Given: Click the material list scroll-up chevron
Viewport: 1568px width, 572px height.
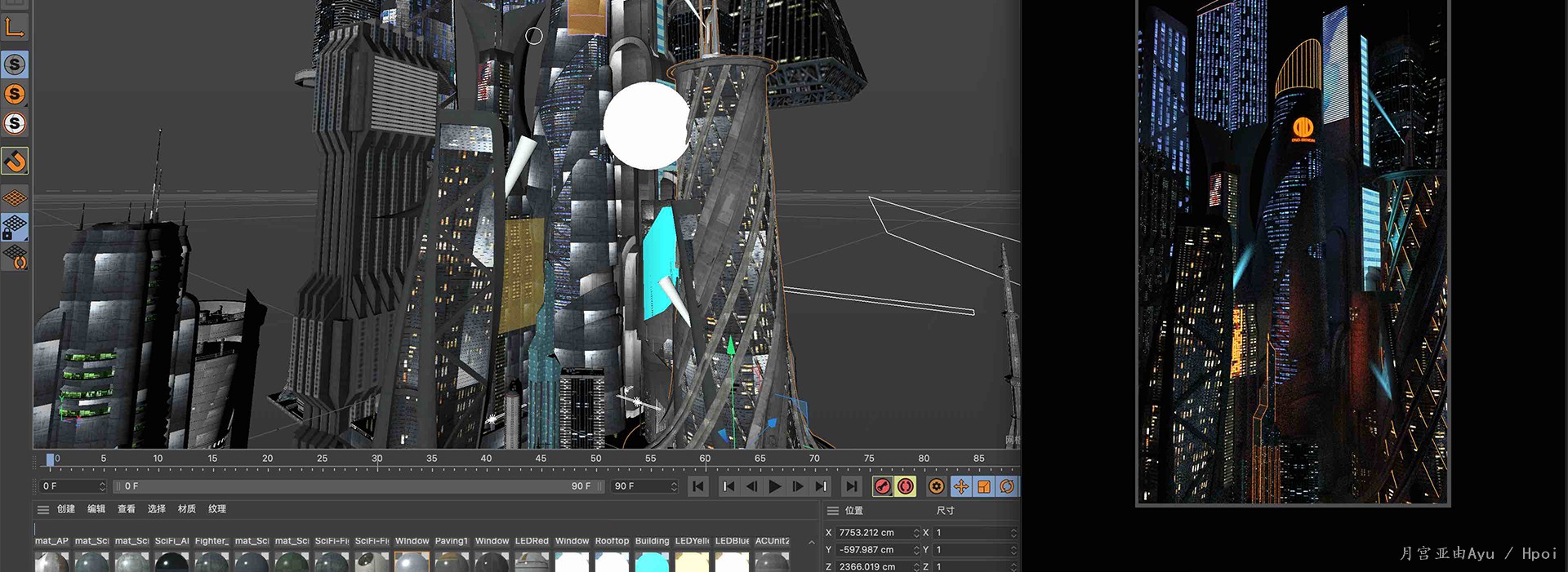Looking at the screenshot, I should pyautogui.click(x=811, y=543).
